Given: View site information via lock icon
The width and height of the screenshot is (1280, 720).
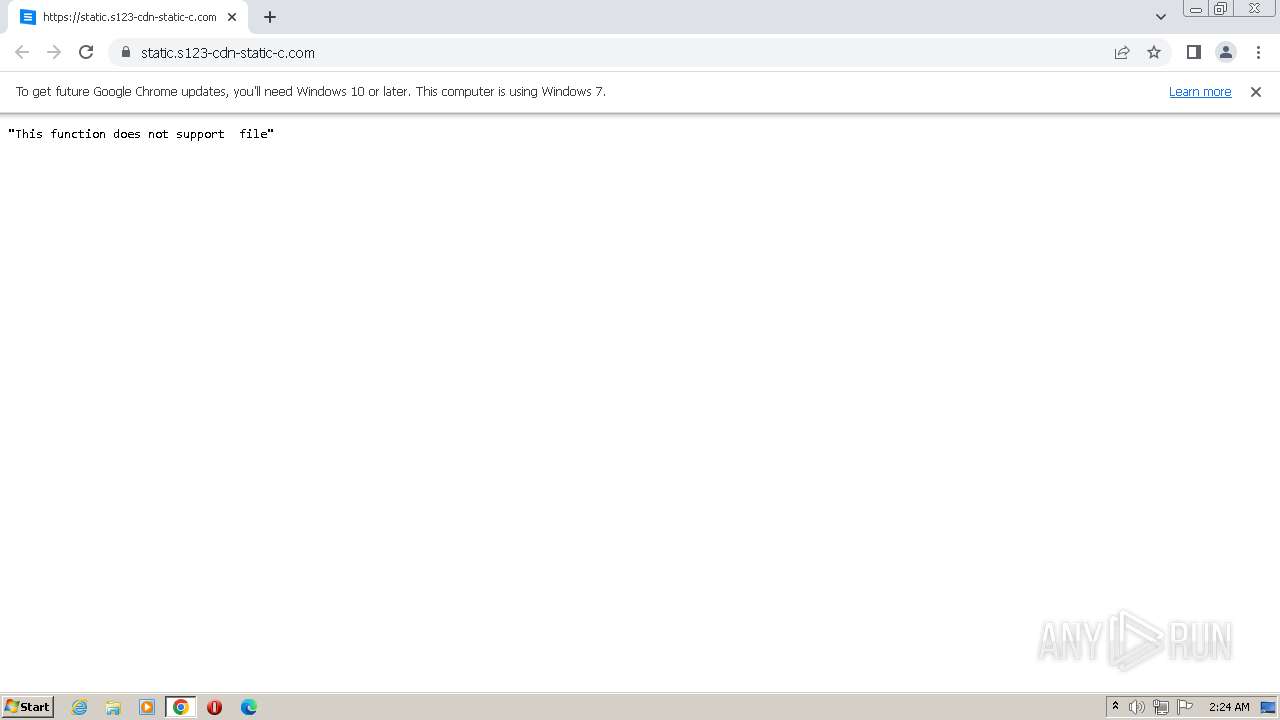Looking at the screenshot, I should point(126,52).
